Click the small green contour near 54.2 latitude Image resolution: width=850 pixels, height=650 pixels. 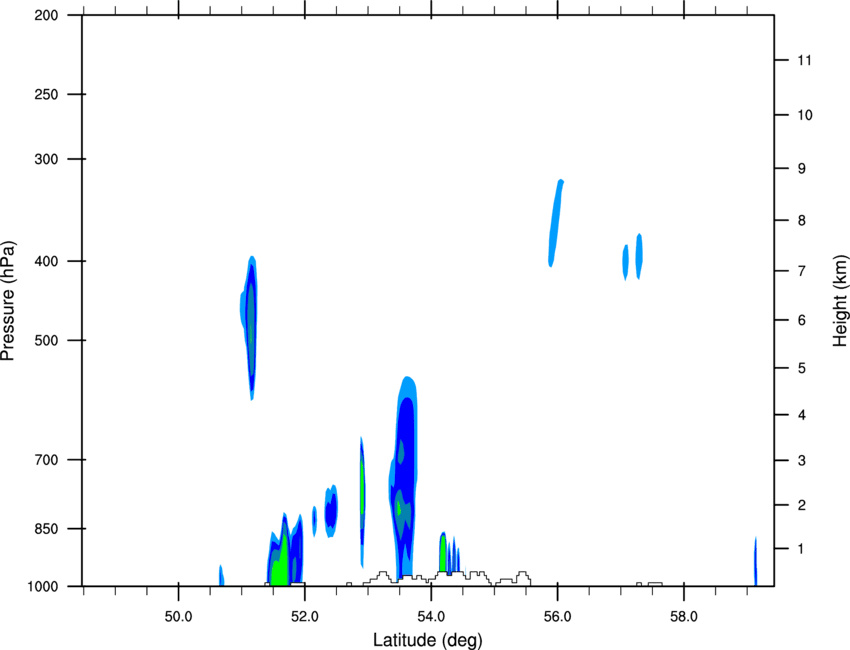[443, 554]
